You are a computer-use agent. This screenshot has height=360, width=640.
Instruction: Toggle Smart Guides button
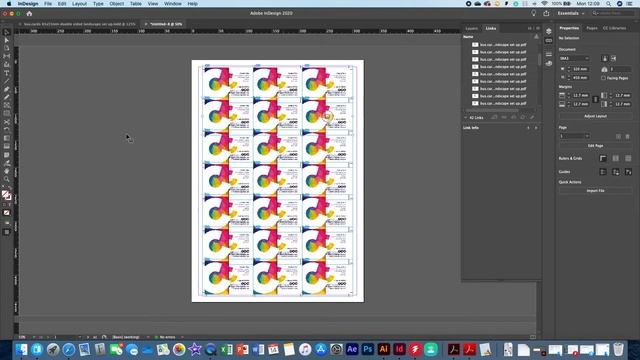tap(628, 172)
